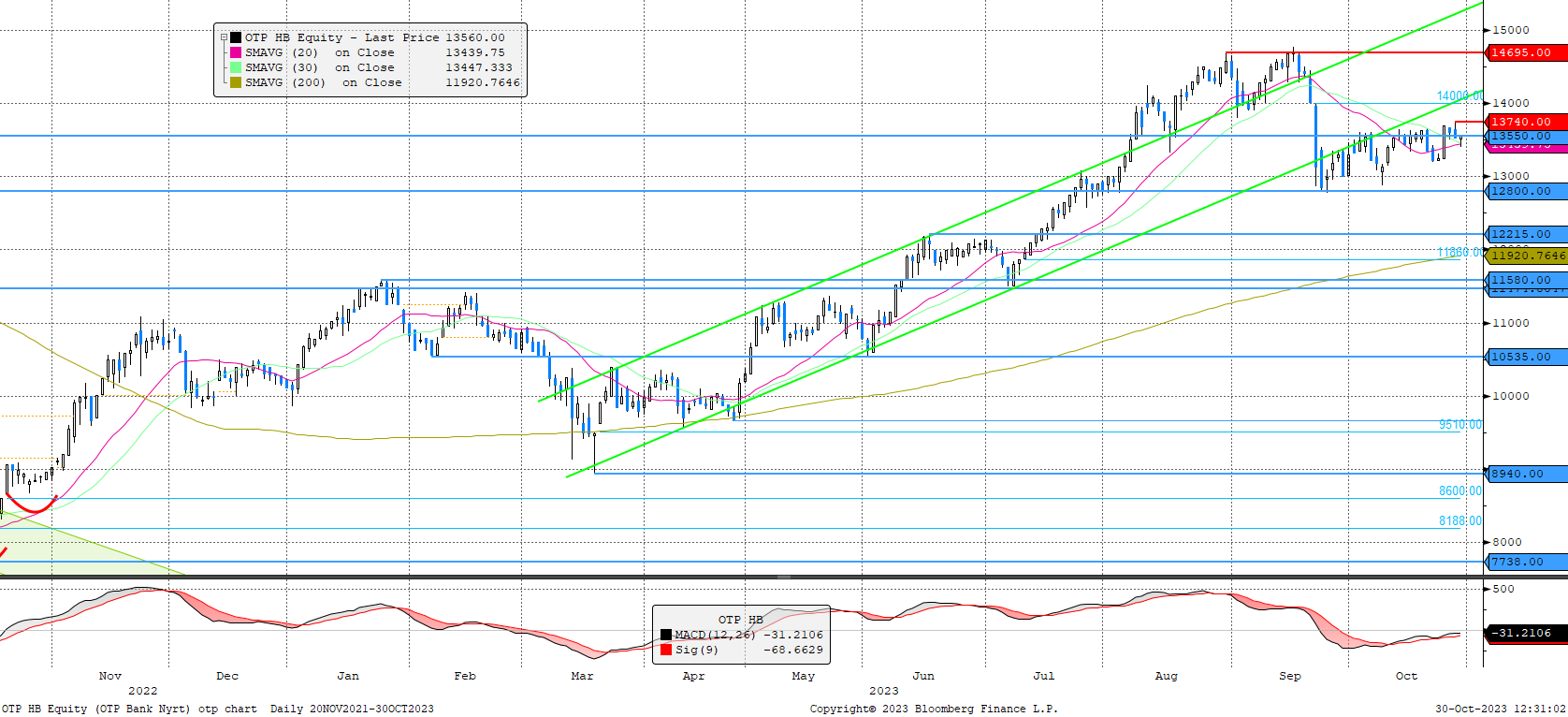Image resolution: width=1568 pixels, height=717 pixels.
Task: Select the blue 11580.00 price level label
Action: tap(1525, 280)
